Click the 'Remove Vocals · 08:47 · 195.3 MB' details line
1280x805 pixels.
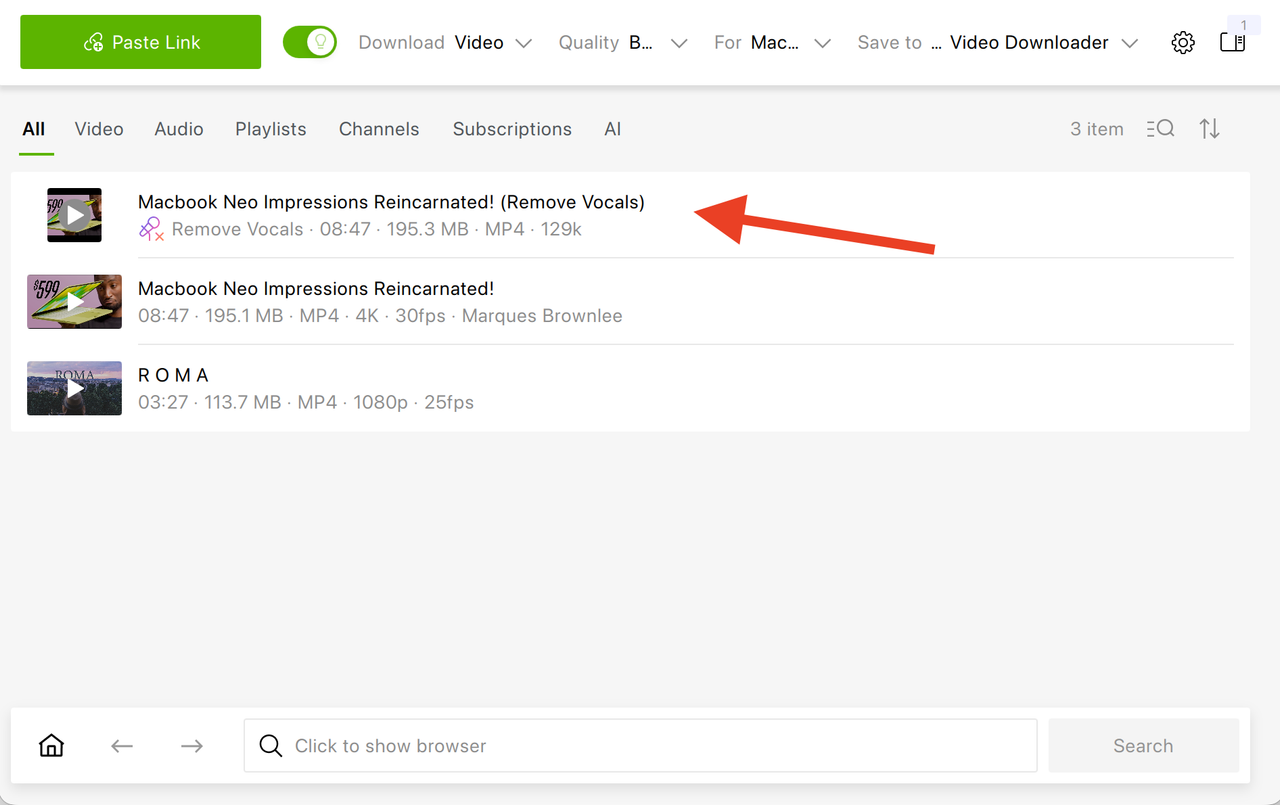[376, 229]
